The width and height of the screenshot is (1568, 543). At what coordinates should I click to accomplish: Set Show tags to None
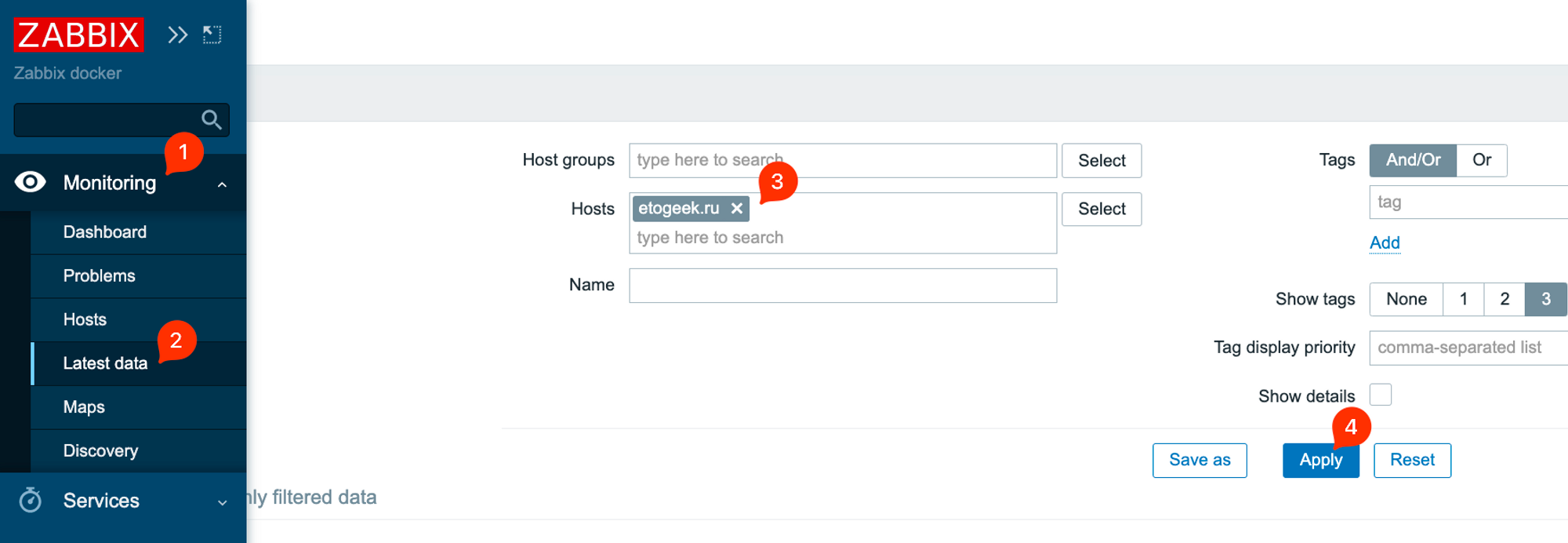1406,299
